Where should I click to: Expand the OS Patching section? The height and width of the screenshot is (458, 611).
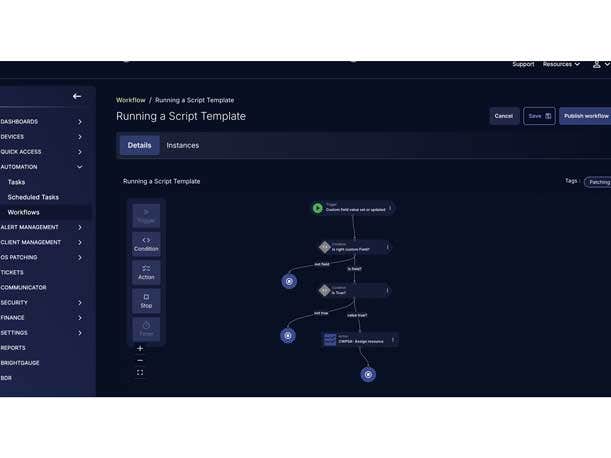tap(80, 257)
